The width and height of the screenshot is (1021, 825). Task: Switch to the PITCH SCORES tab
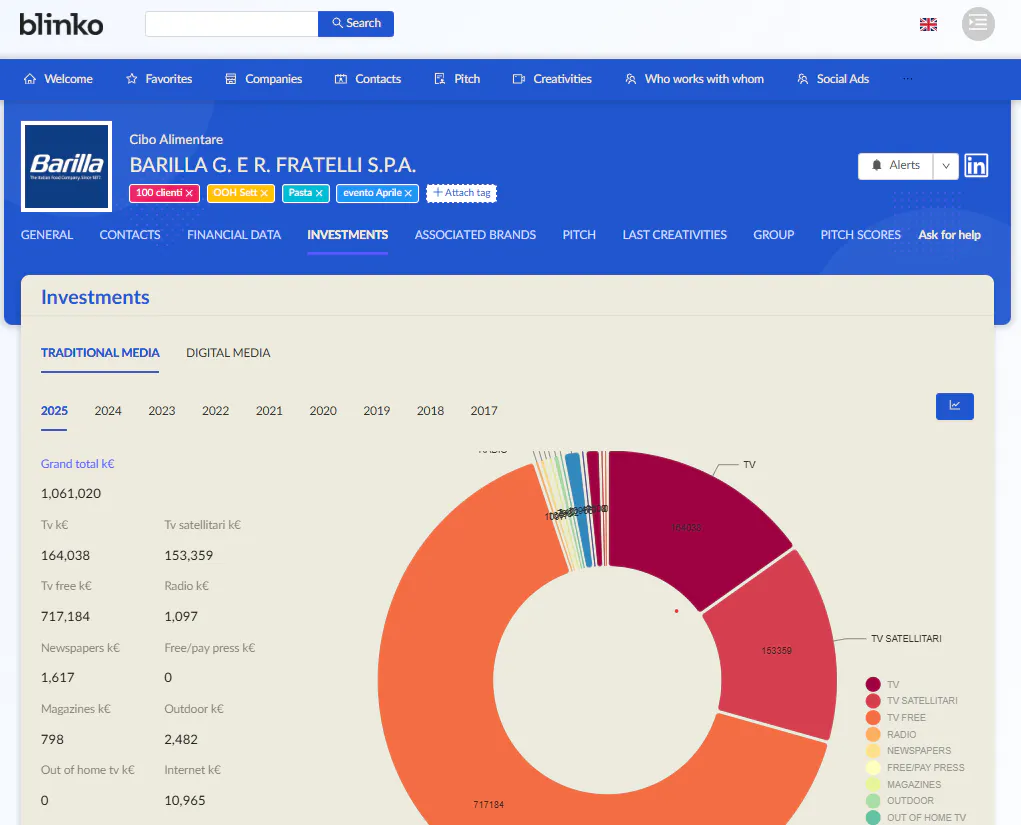pos(860,235)
